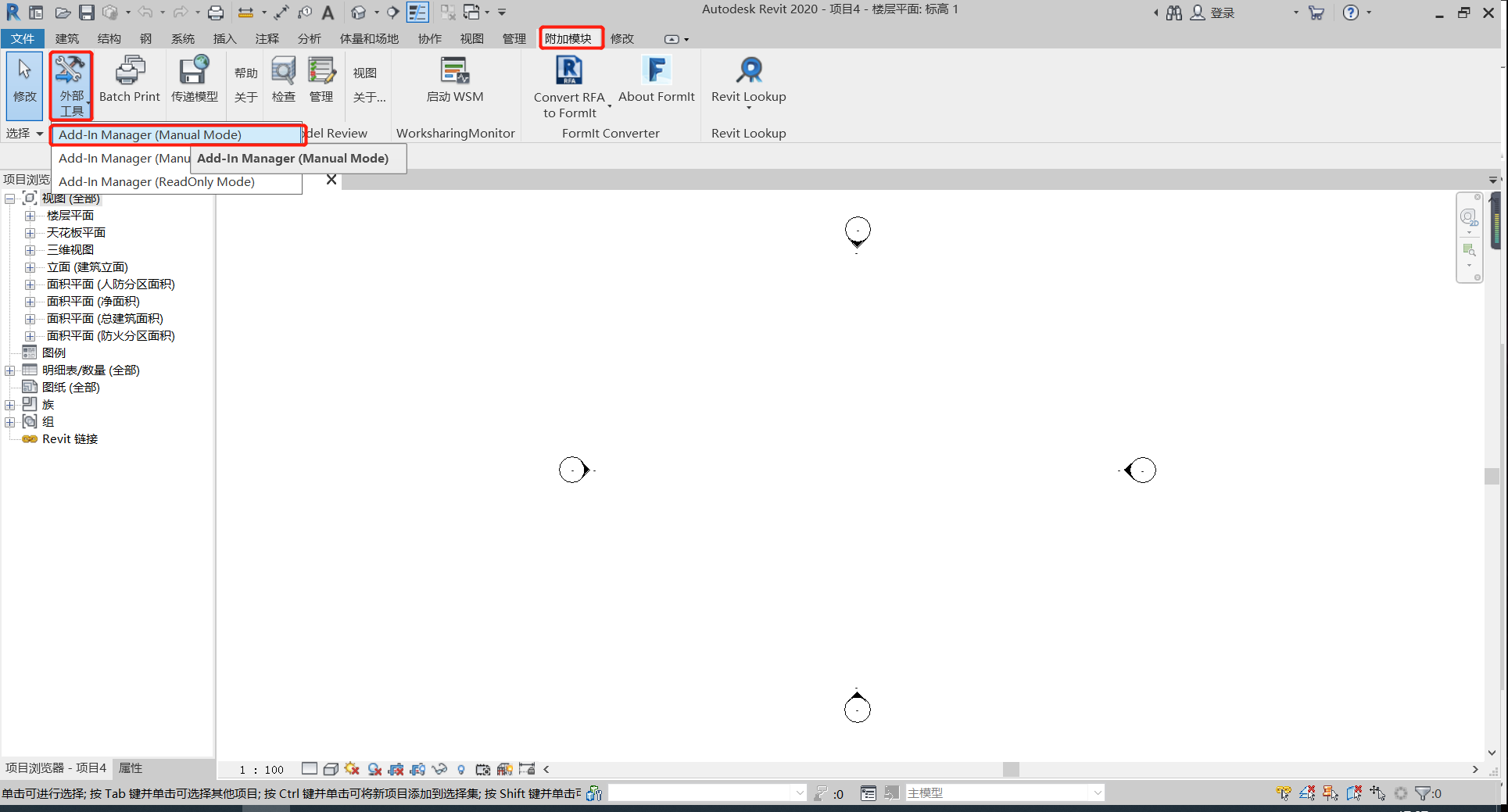The height and width of the screenshot is (812, 1508).
Task: Switch to the 注释 Annotate ribbon tab
Action: 267,38
